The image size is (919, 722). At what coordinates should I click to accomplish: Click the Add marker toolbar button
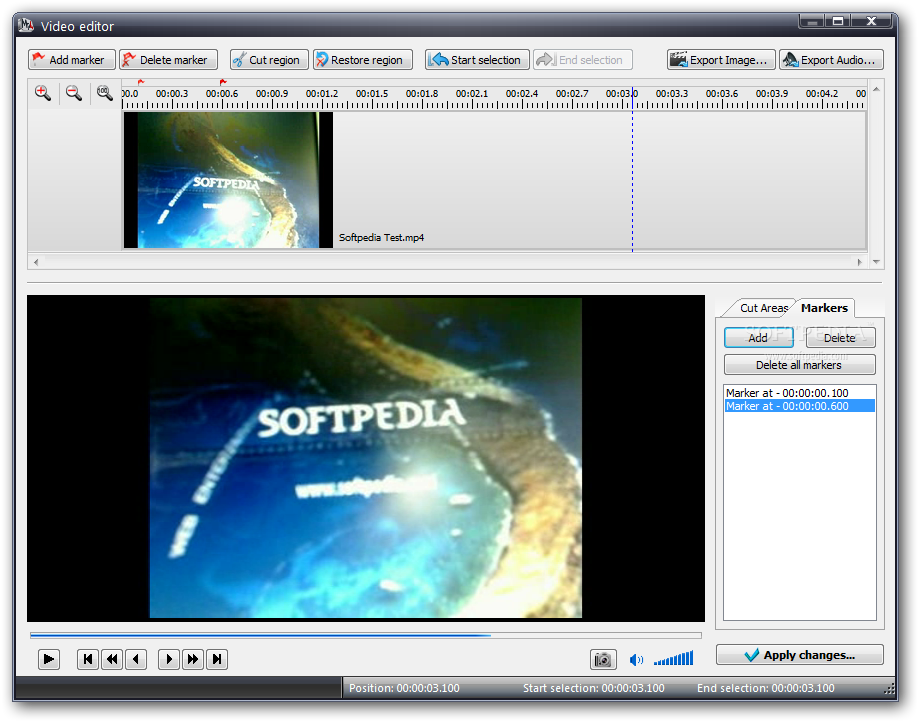pos(72,60)
